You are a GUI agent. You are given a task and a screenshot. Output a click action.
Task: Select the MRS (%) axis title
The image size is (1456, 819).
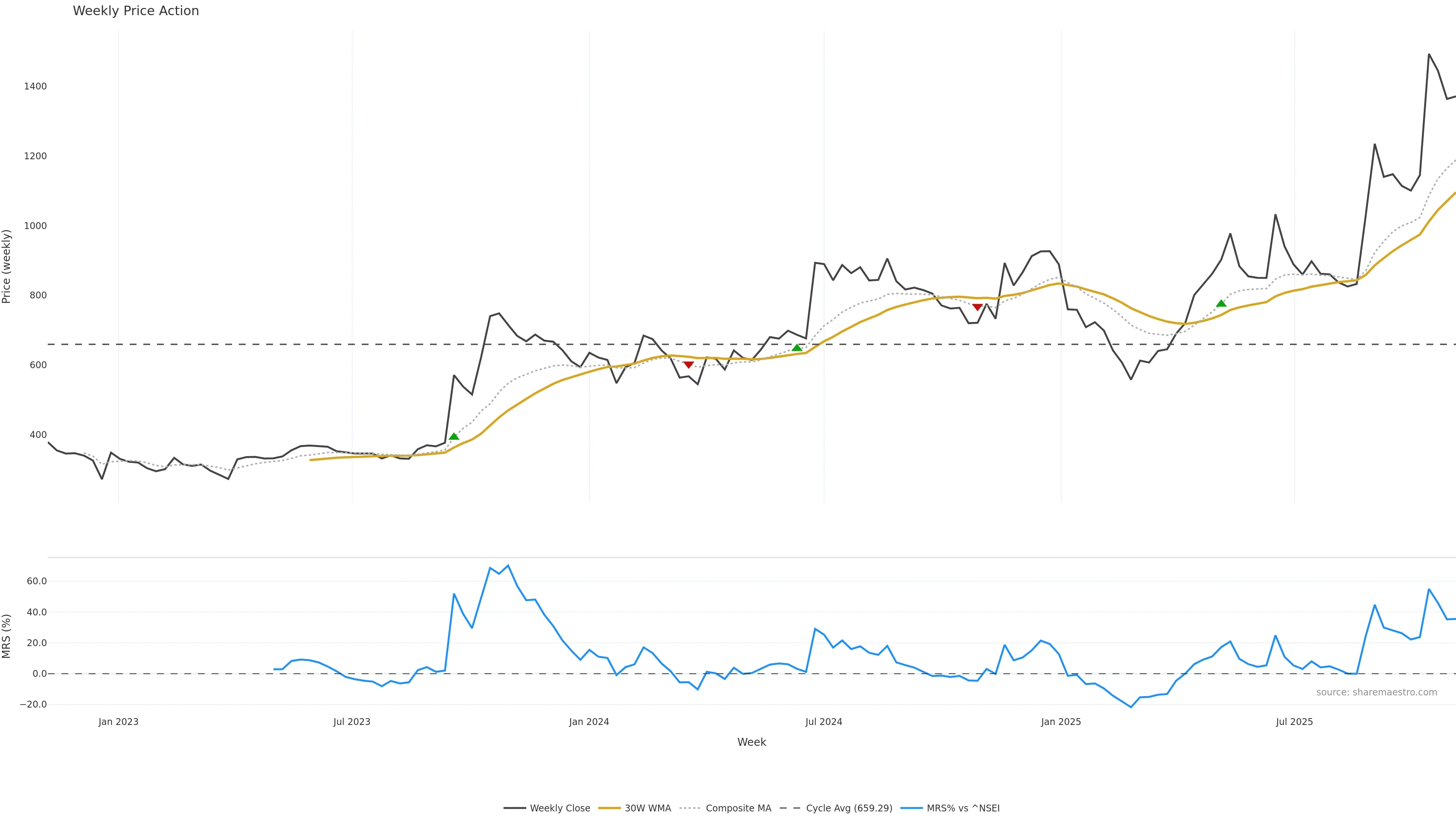click(x=7, y=636)
